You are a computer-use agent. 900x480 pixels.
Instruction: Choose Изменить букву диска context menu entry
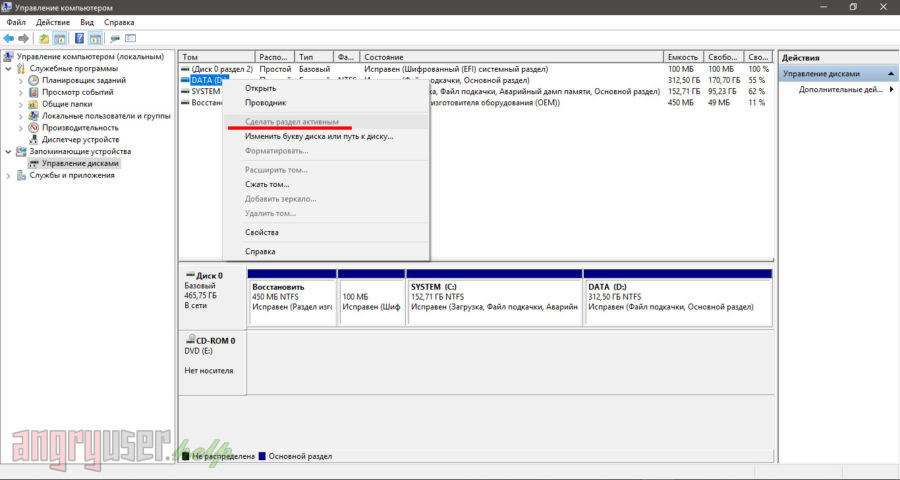(318, 136)
